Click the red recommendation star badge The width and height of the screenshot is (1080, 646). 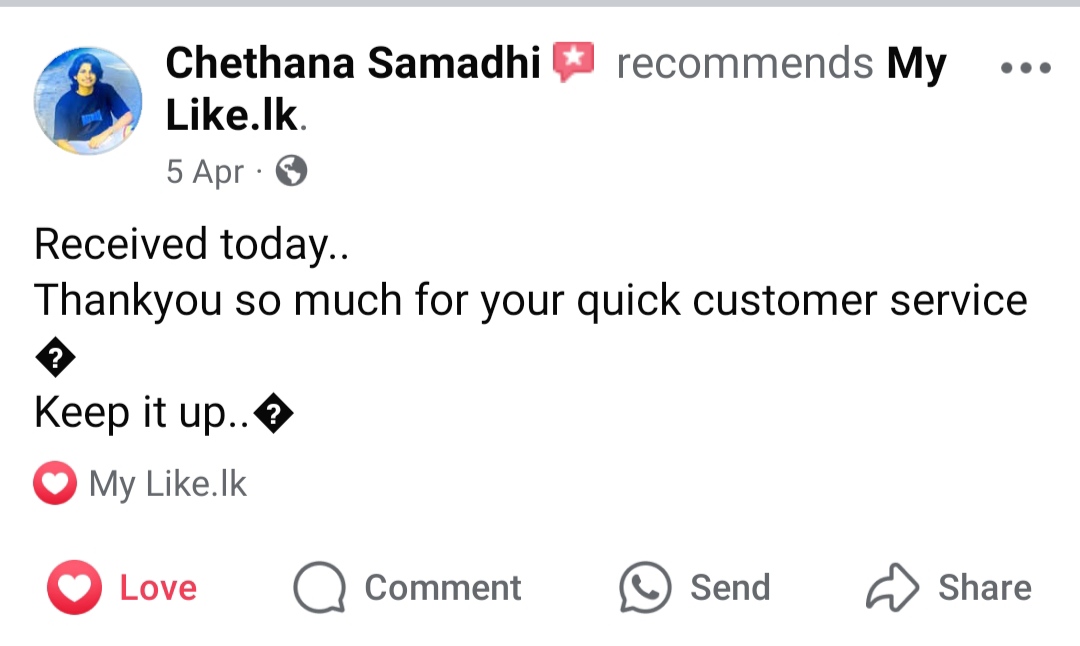click(x=574, y=63)
